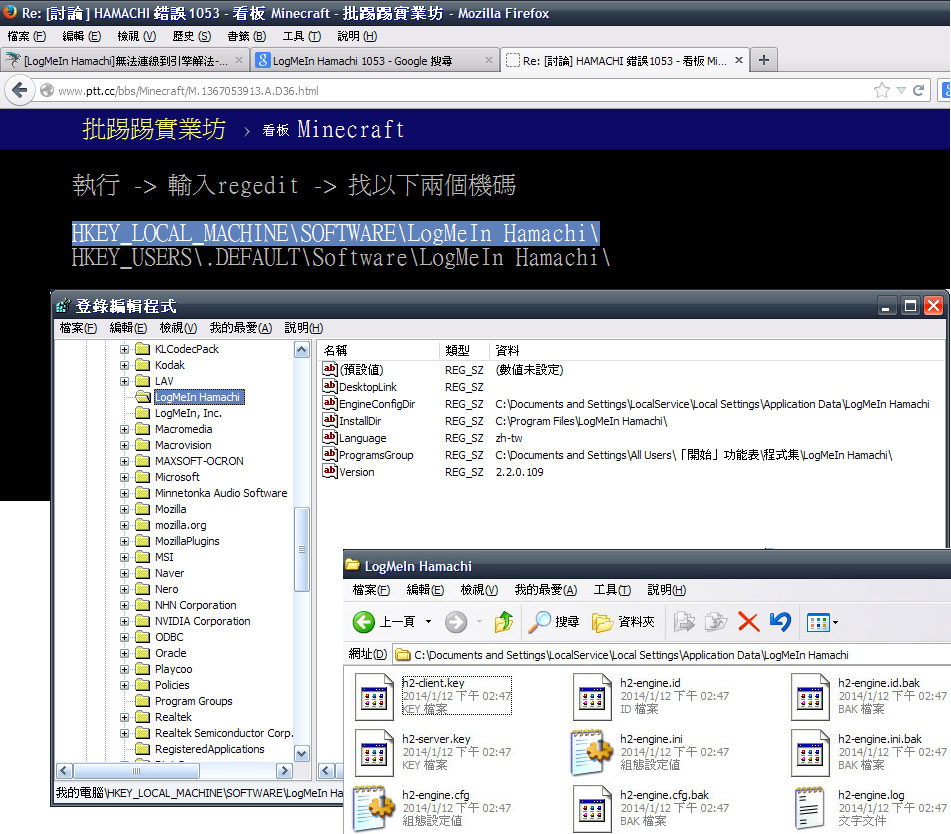Viewport: 951px width, 834px height.
Task: Expand the LAV registry key
Action: 124,382
